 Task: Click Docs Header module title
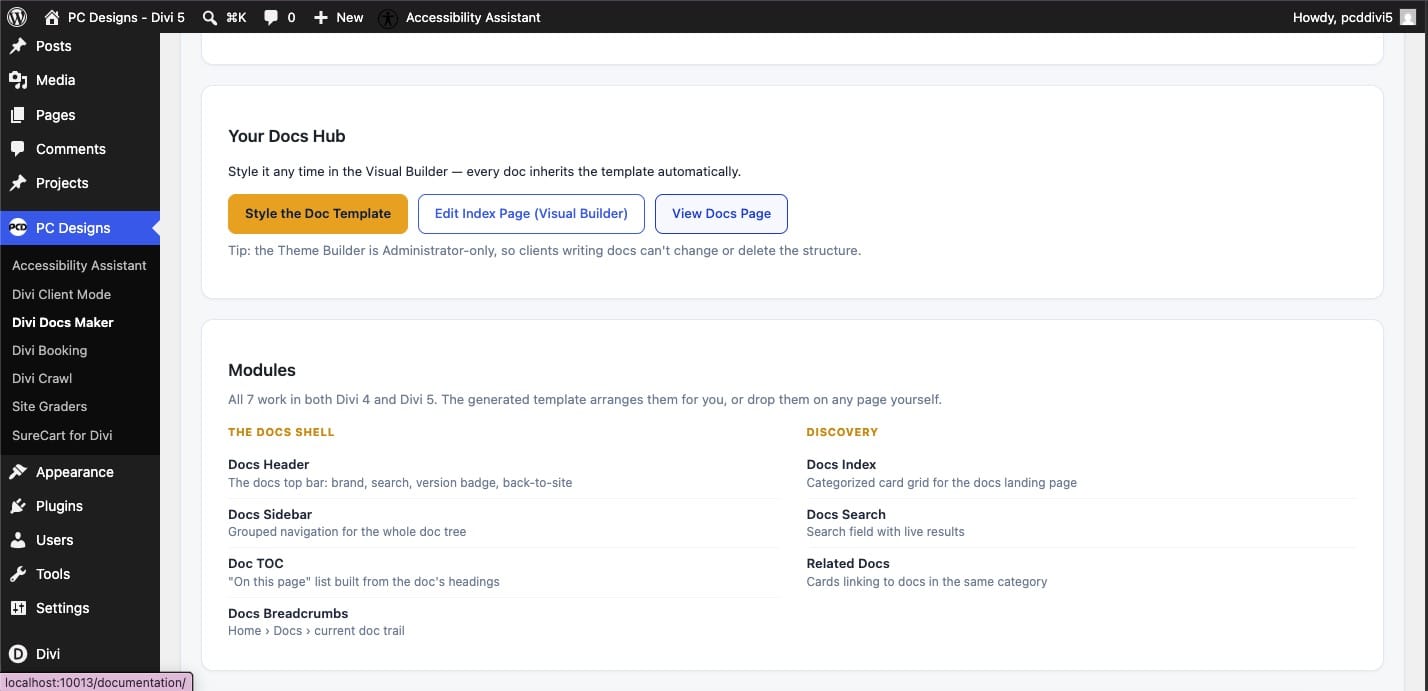pyautogui.click(x=269, y=465)
